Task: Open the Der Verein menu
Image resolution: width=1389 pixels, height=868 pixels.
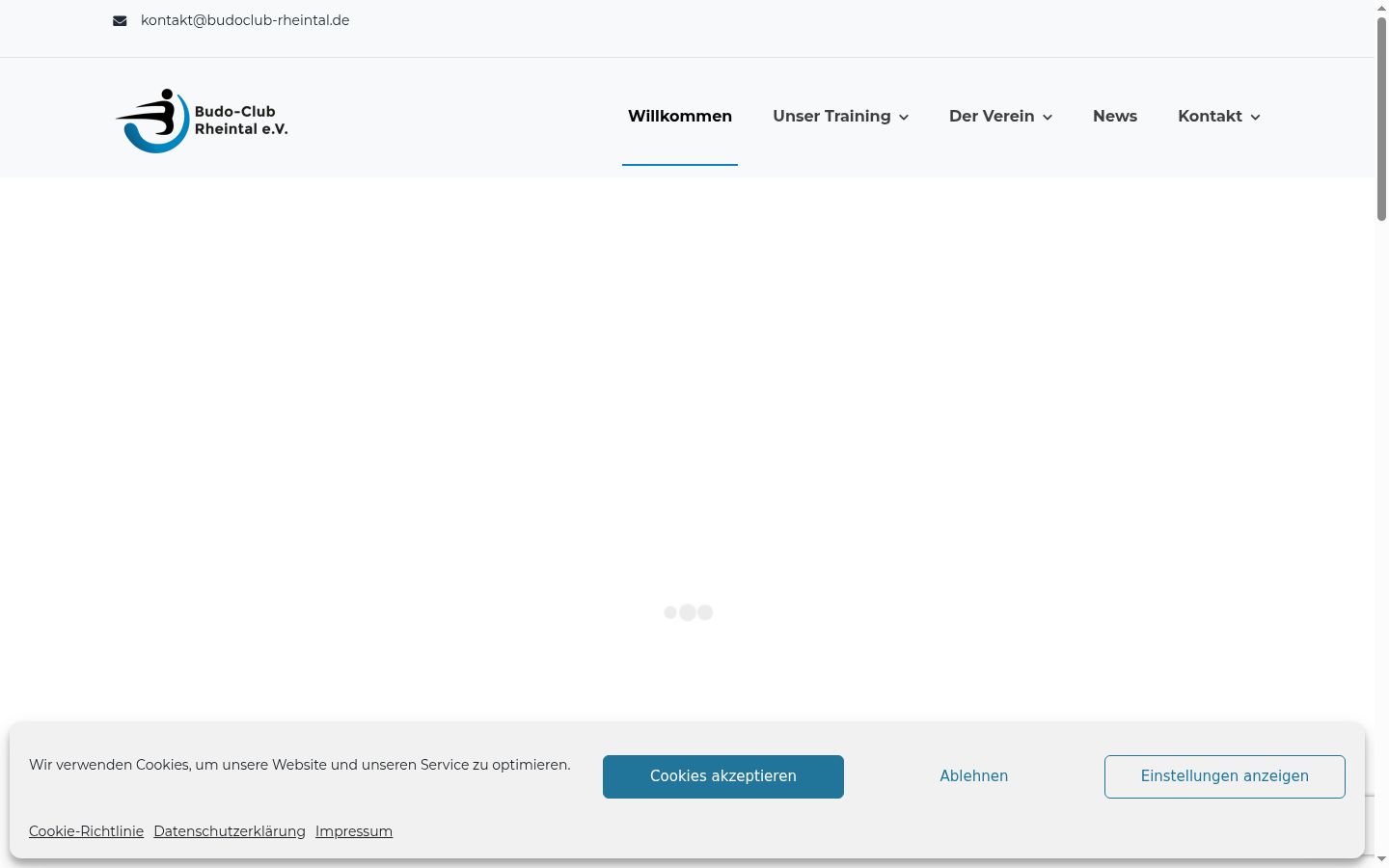Action: [992, 116]
